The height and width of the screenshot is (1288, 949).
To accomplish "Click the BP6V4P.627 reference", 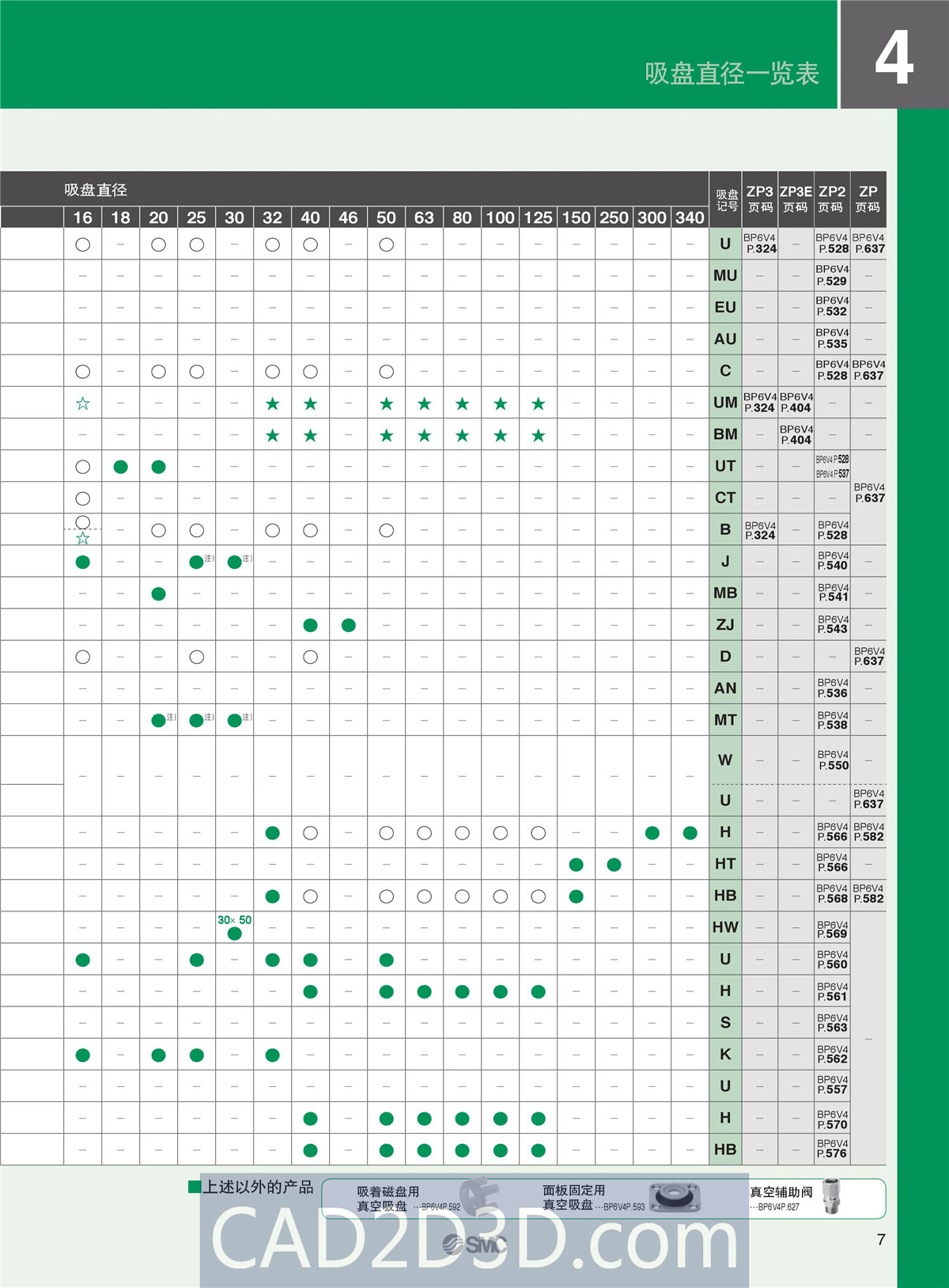I will [778, 1207].
